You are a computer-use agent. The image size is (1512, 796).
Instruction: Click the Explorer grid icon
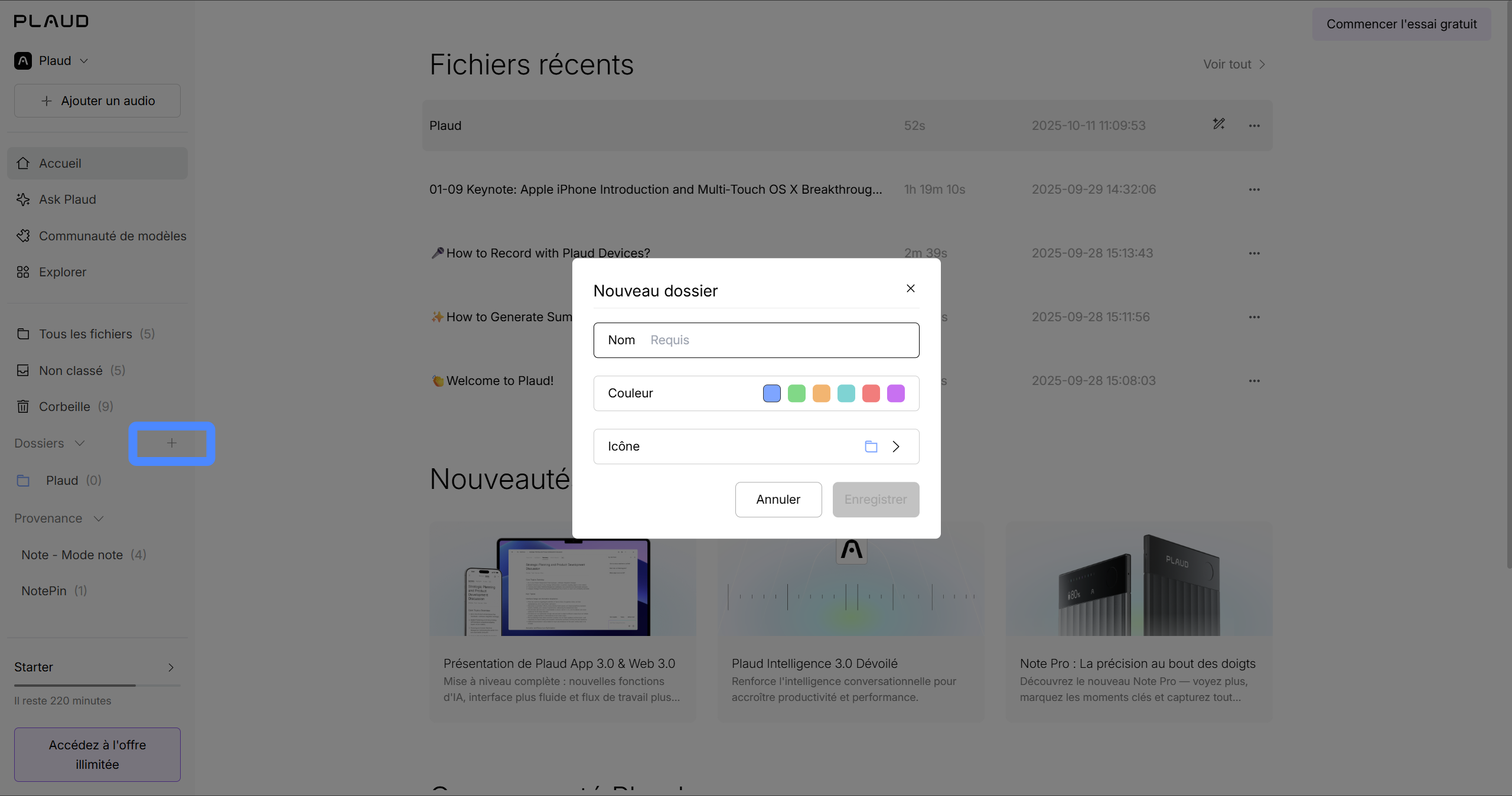[x=23, y=272]
